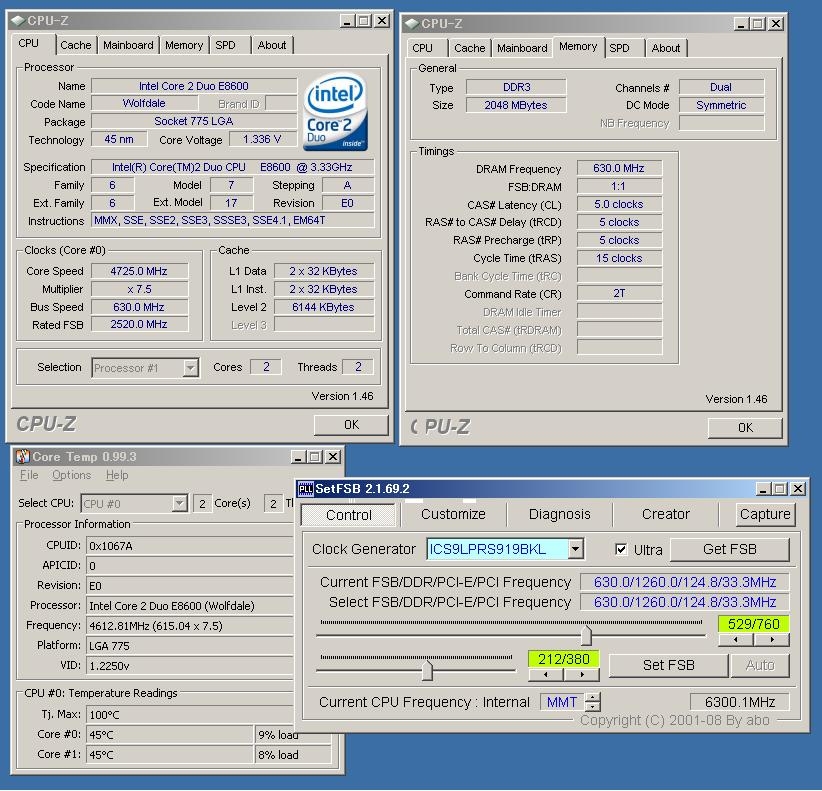The width and height of the screenshot is (822, 791).
Task: Click the Select FSB frequency value field
Action: click(685, 602)
